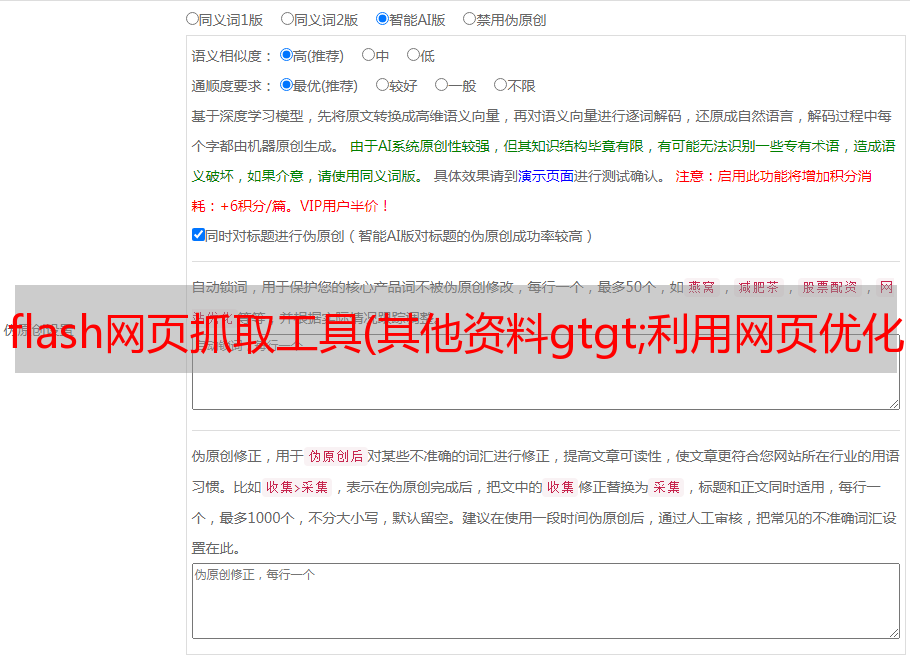Set 通顺度要求 to 一般
This screenshot has width=911, height=658.
tap(442, 85)
